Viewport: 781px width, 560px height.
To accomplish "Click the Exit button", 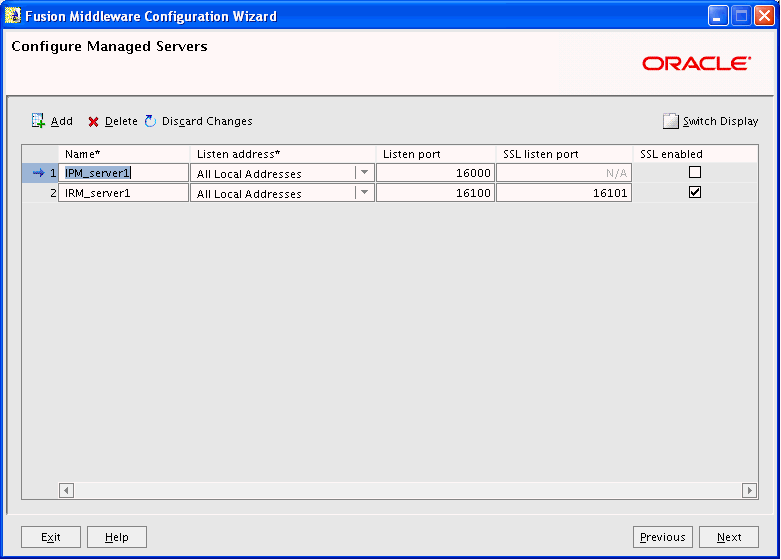I will 51,537.
